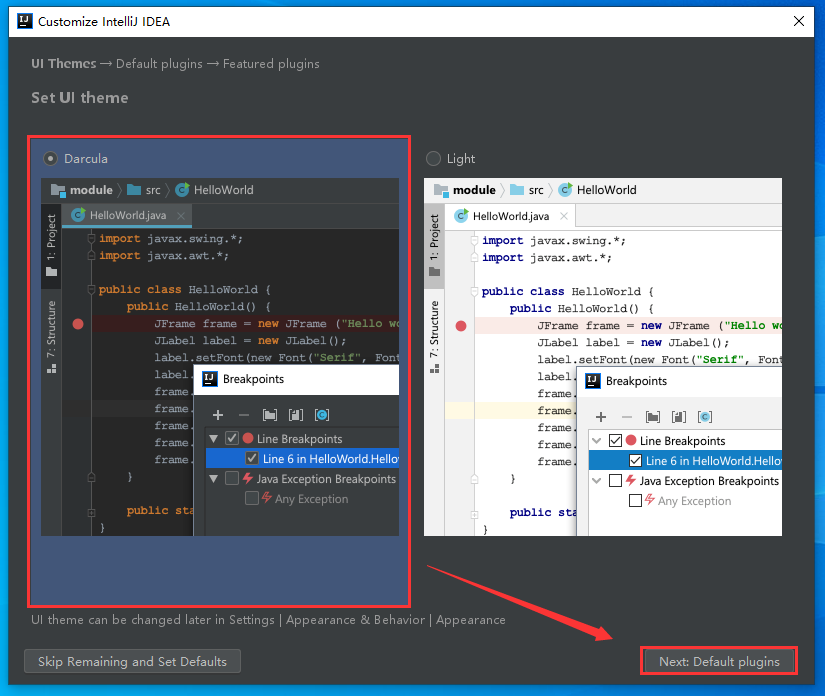
Task: Toggle Any Exception checkbox in Darcula preview
Action: (252, 498)
